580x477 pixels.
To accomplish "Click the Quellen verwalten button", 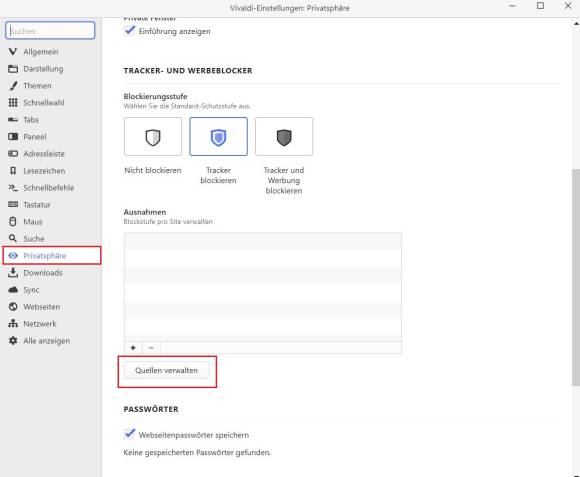I will click(166, 370).
